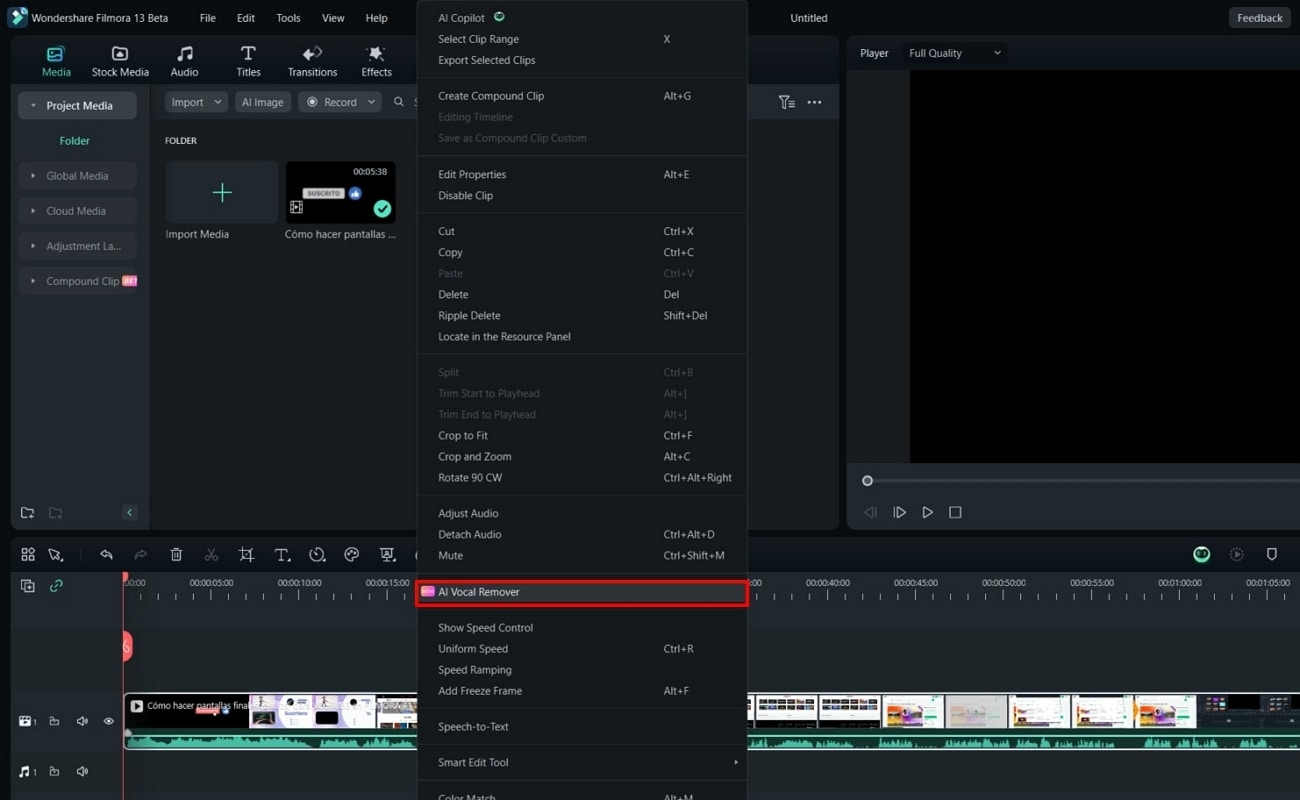Click the Color palette icon

pyautogui.click(x=352, y=554)
